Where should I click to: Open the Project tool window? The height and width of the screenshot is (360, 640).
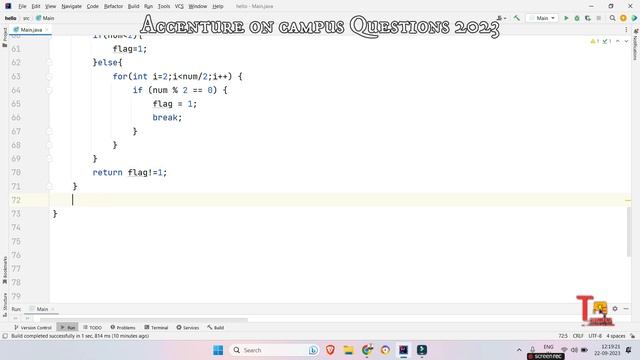coord(4,37)
